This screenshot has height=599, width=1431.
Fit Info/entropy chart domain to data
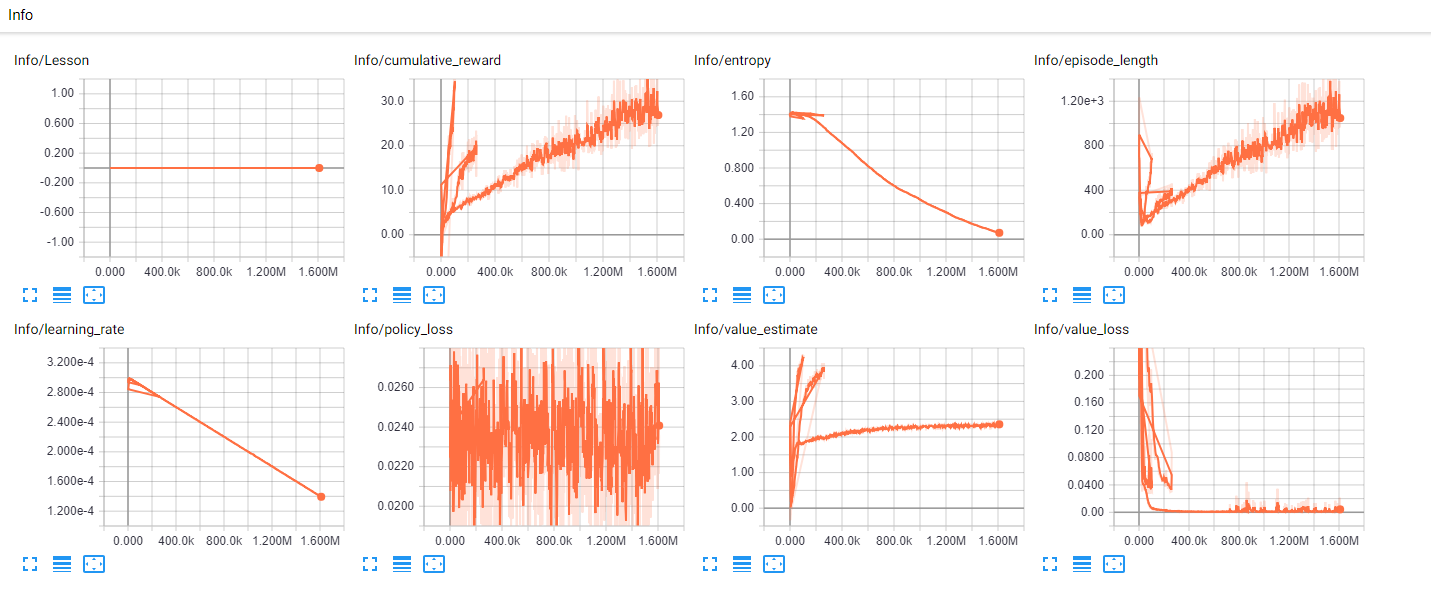click(774, 295)
